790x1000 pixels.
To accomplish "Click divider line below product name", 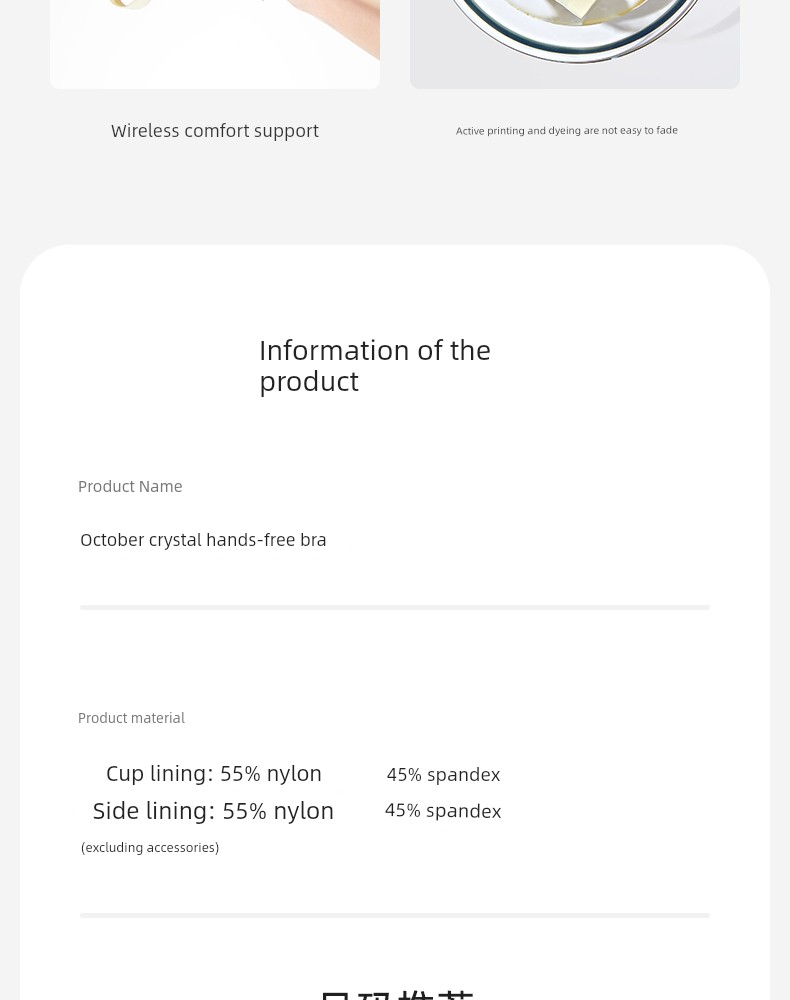I will (x=395, y=607).
